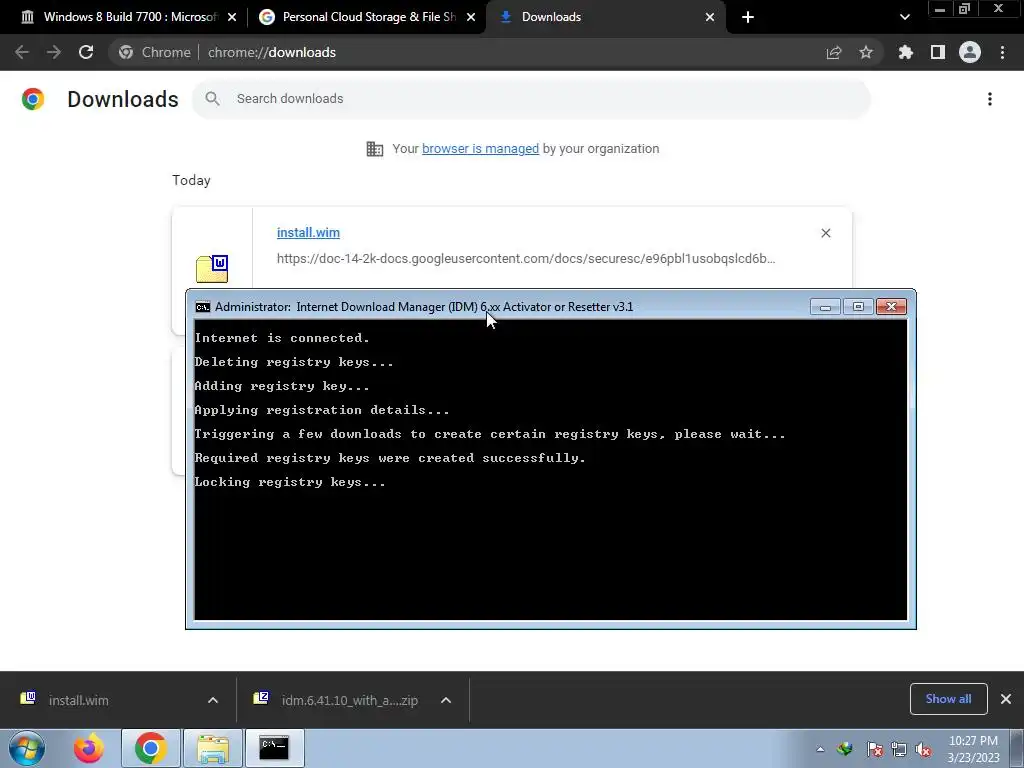Expand options arrow for idm zip file
The height and width of the screenshot is (768, 1024).
(446, 700)
